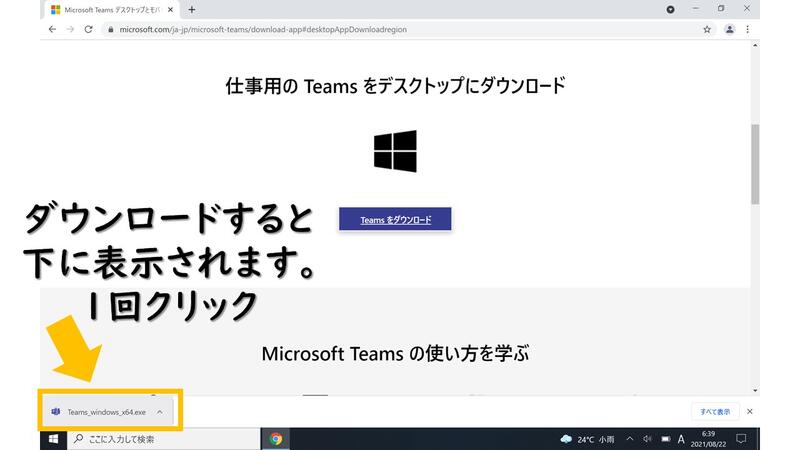Open the volume control in system tray
This screenshot has height=450, width=800.
click(x=647, y=438)
